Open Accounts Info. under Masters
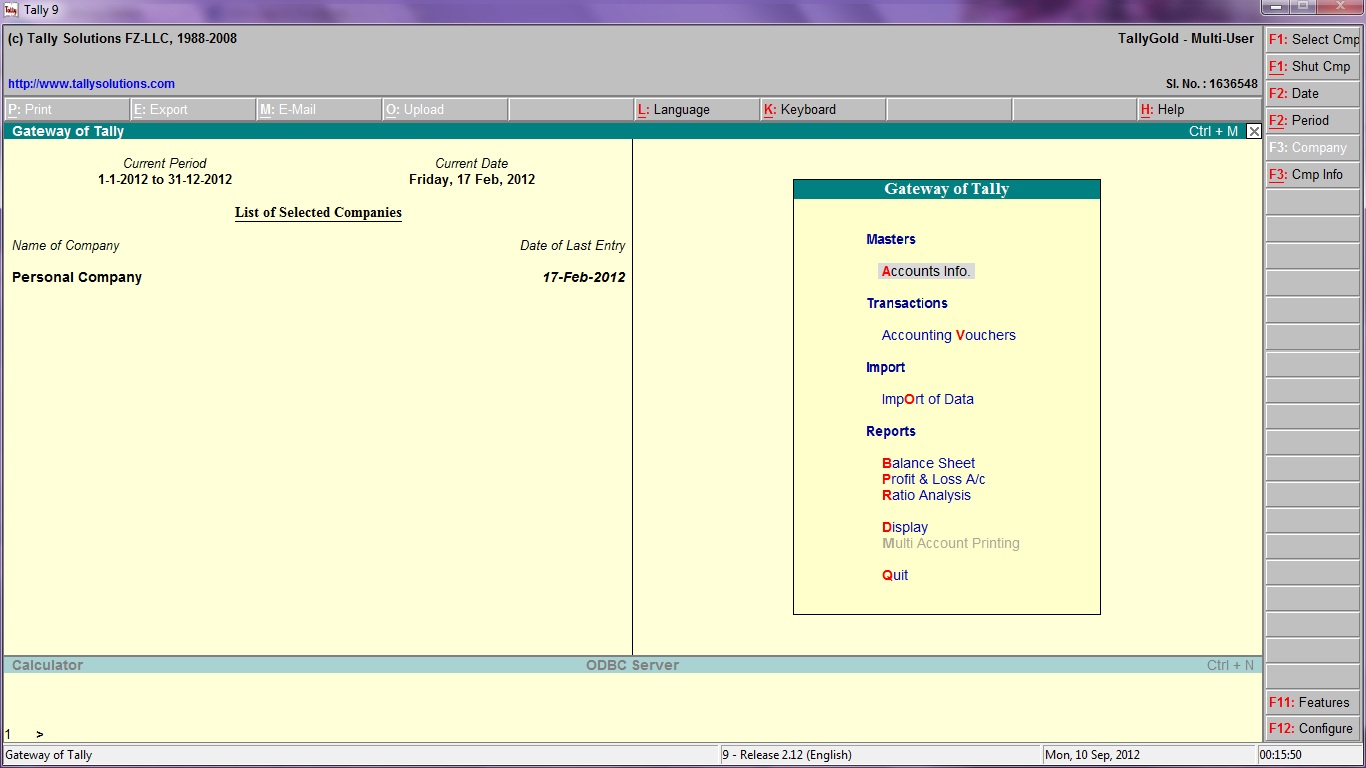The height and width of the screenshot is (768, 1366). pos(926,271)
